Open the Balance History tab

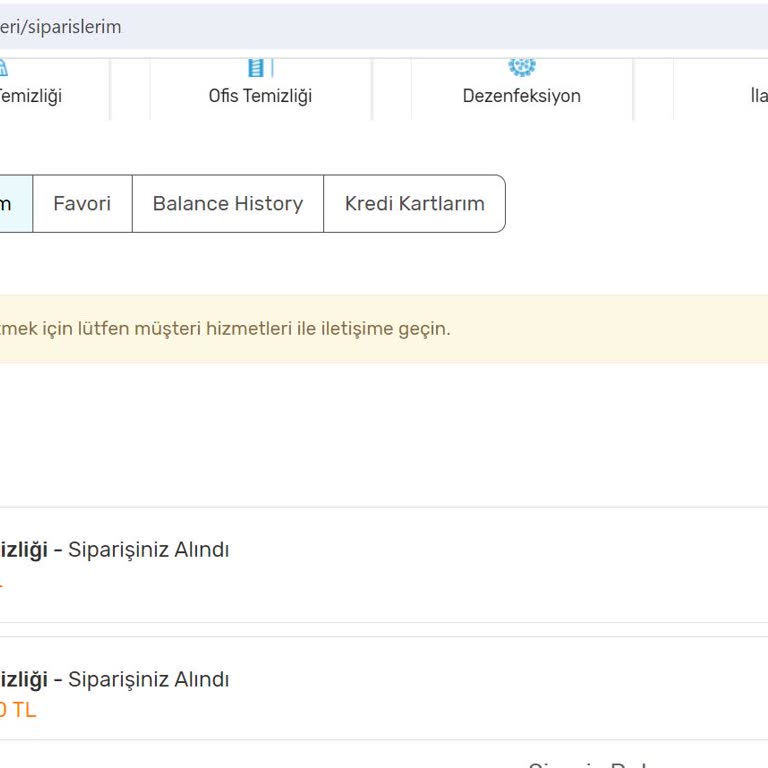click(227, 204)
